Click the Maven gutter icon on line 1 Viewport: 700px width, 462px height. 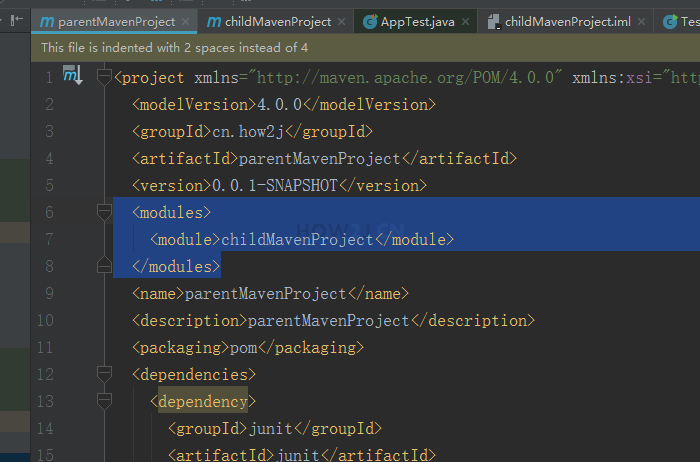coord(72,75)
